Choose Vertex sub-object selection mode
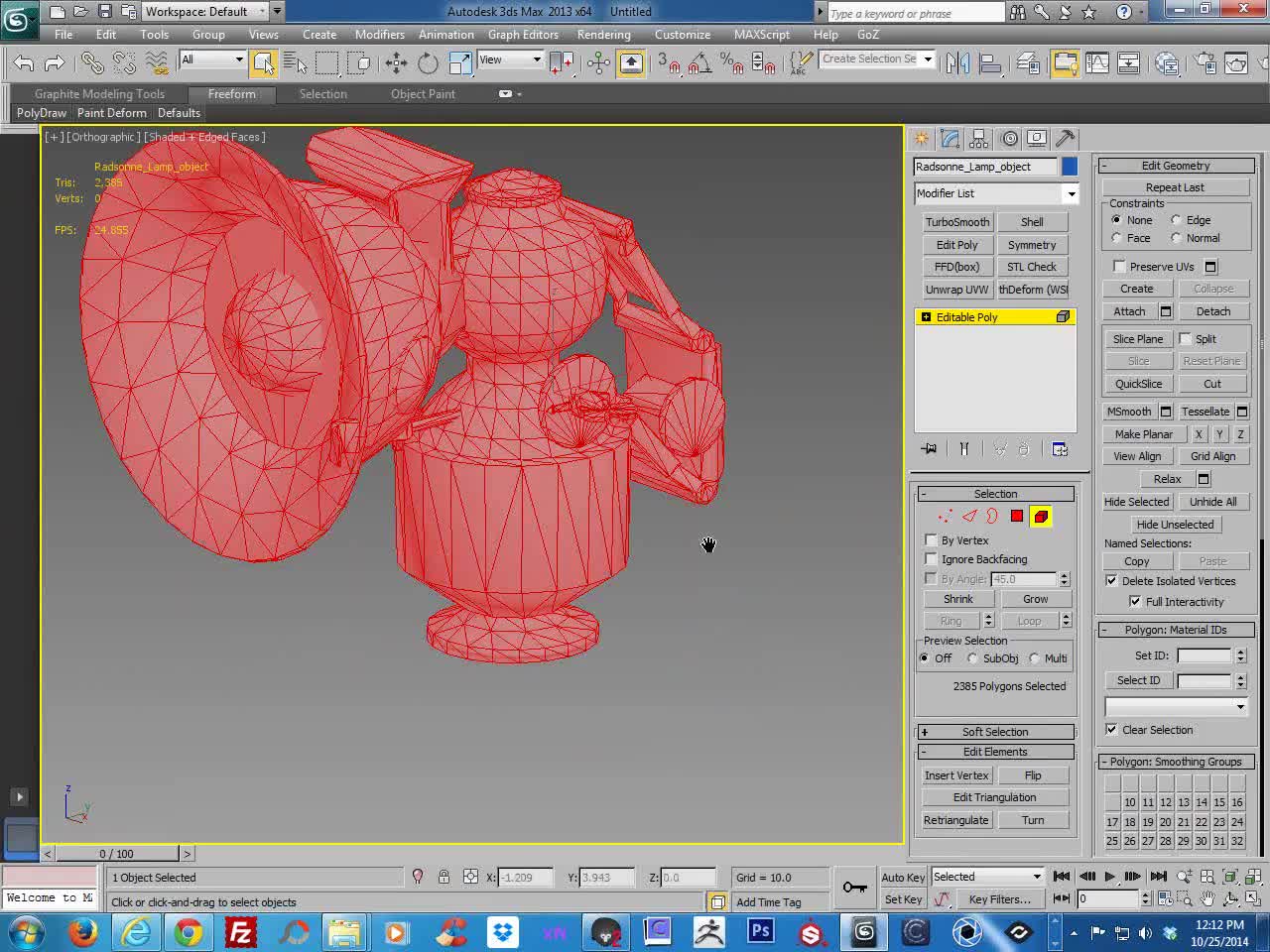The width and height of the screenshot is (1270, 952). [x=945, y=516]
